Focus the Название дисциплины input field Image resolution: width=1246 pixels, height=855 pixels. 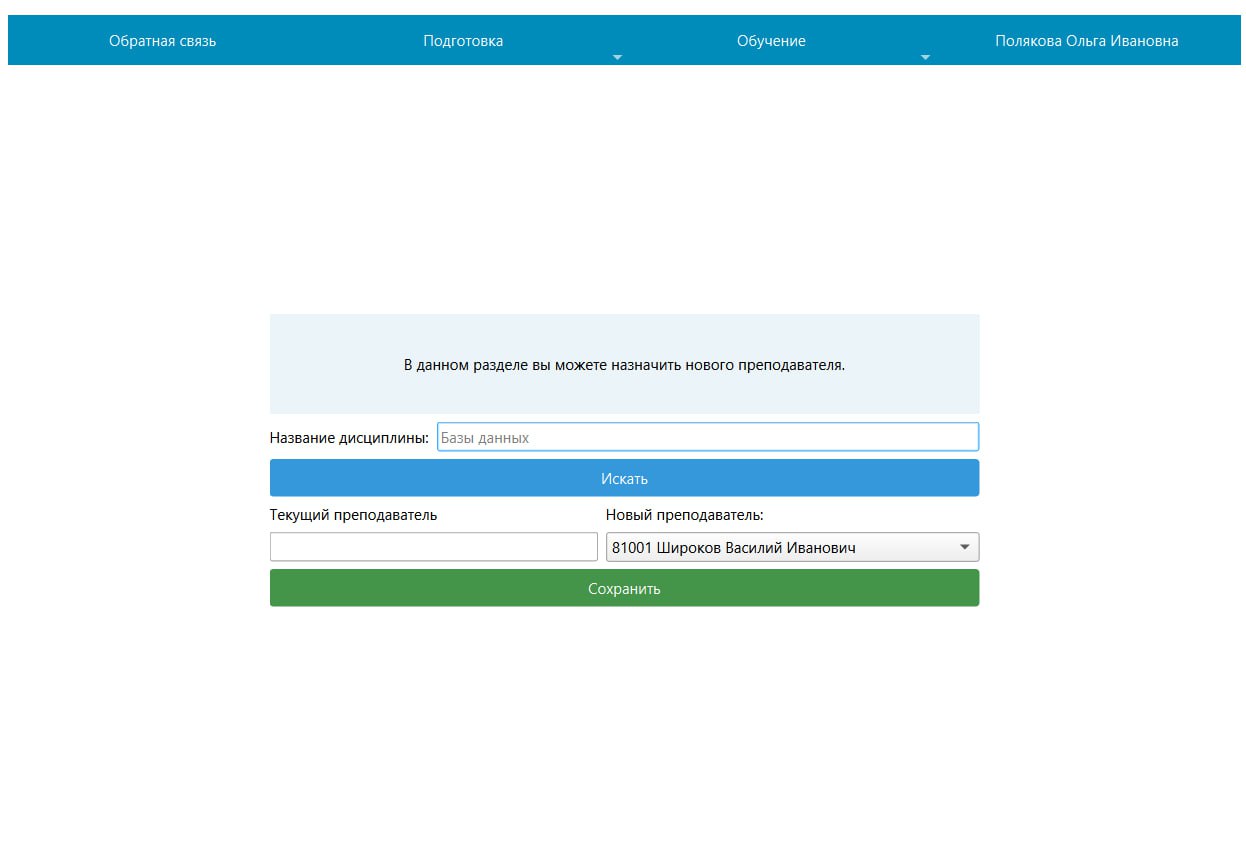(708, 437)
